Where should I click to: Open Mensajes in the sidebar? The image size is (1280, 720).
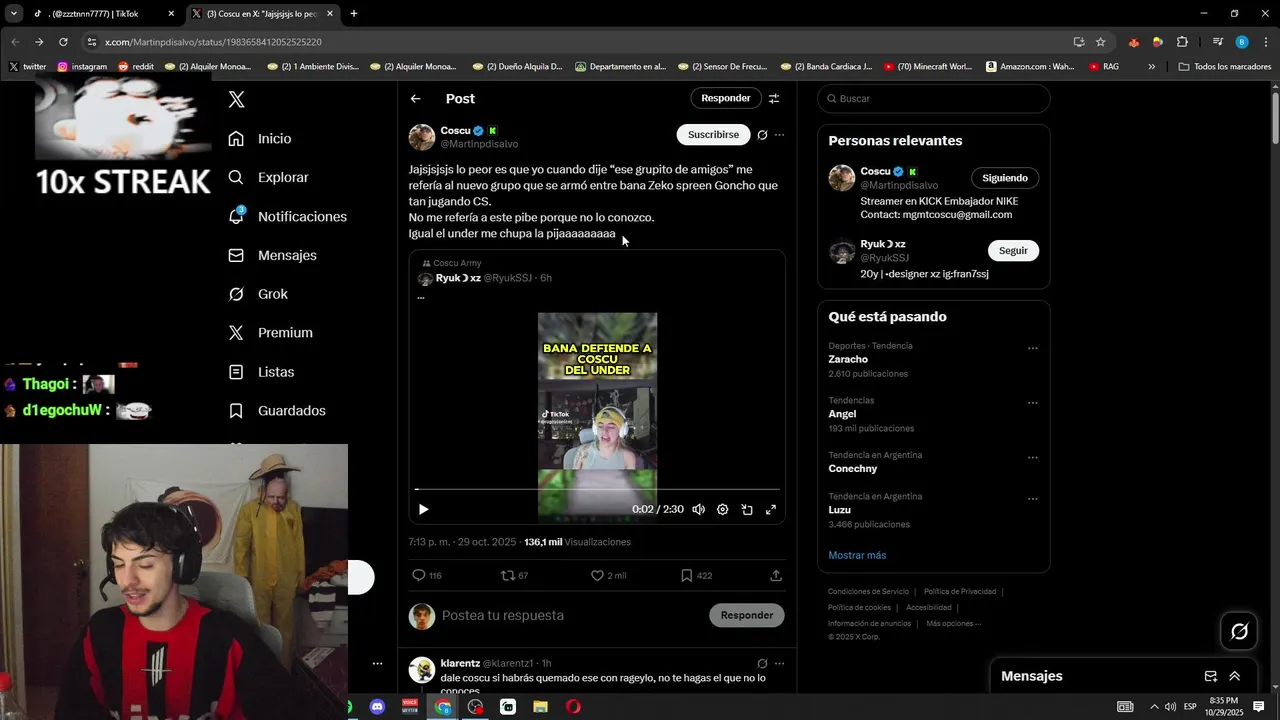pos(272,256)
